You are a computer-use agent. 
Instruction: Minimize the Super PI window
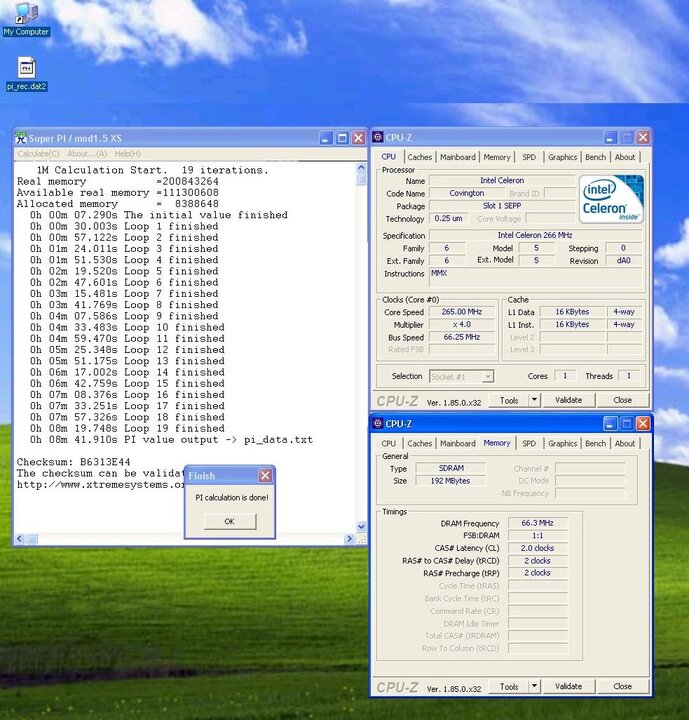point(326,138)
